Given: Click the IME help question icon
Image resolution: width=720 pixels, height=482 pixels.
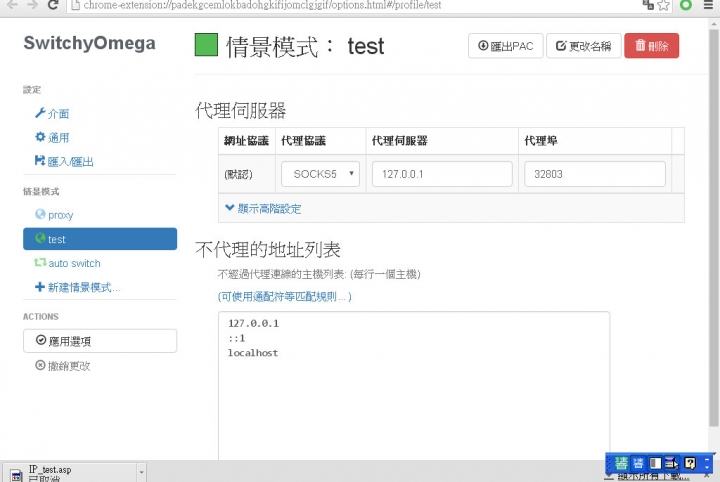Looking at the screenshot, I should click(x=690, y=463).
